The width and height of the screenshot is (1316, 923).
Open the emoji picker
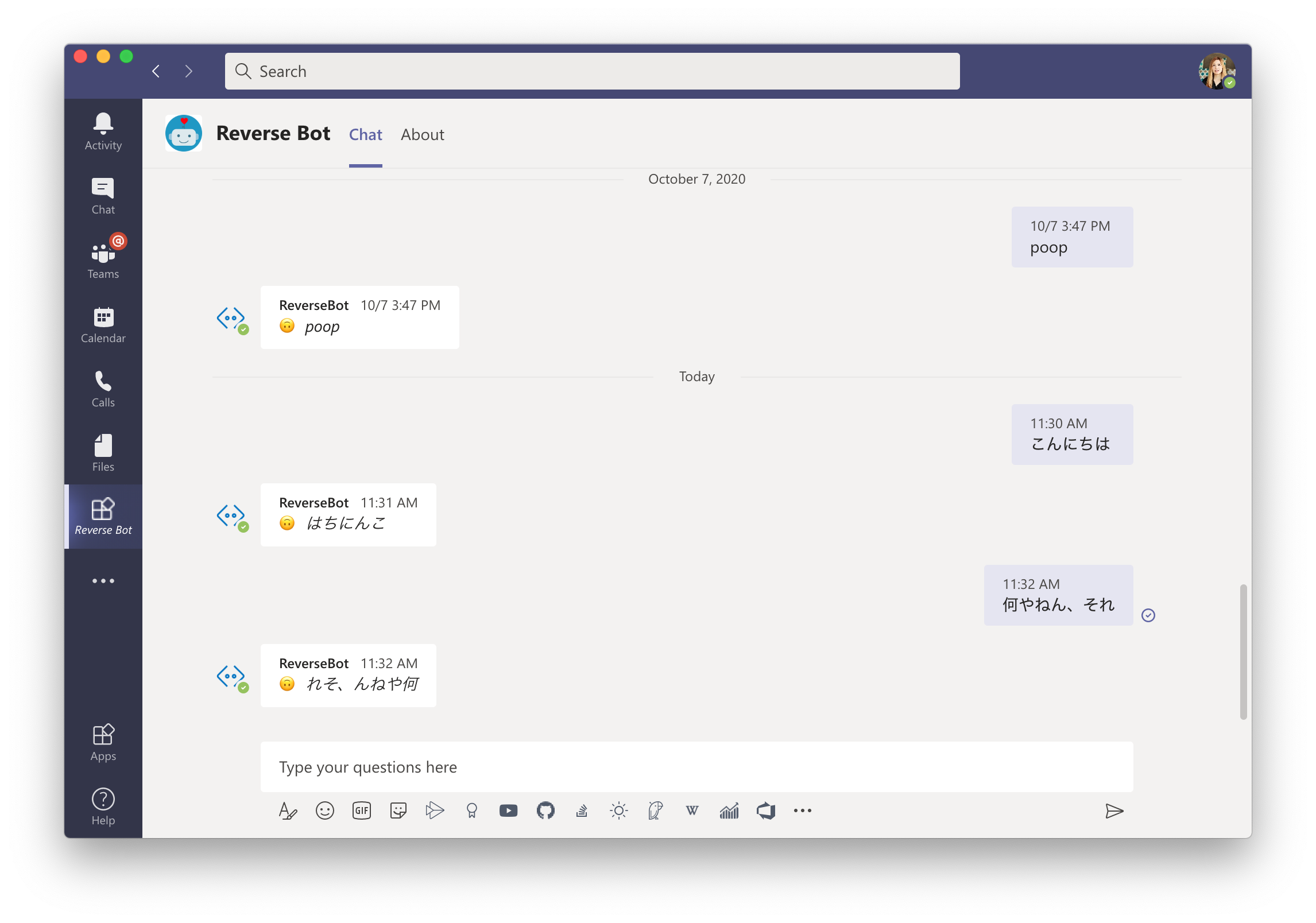pyautogui.click(x=324, y=810)
